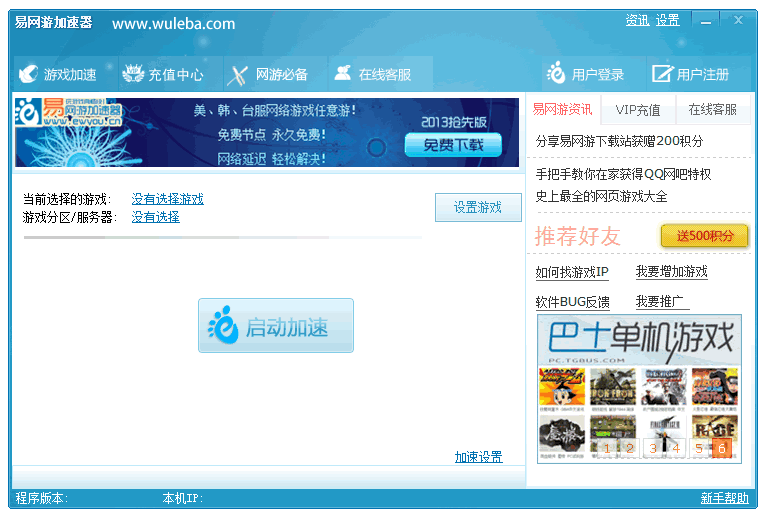The height and width of the screenshot is (515, 765).
Task: Open the 加速设置 link
Action: pos(479,456)
